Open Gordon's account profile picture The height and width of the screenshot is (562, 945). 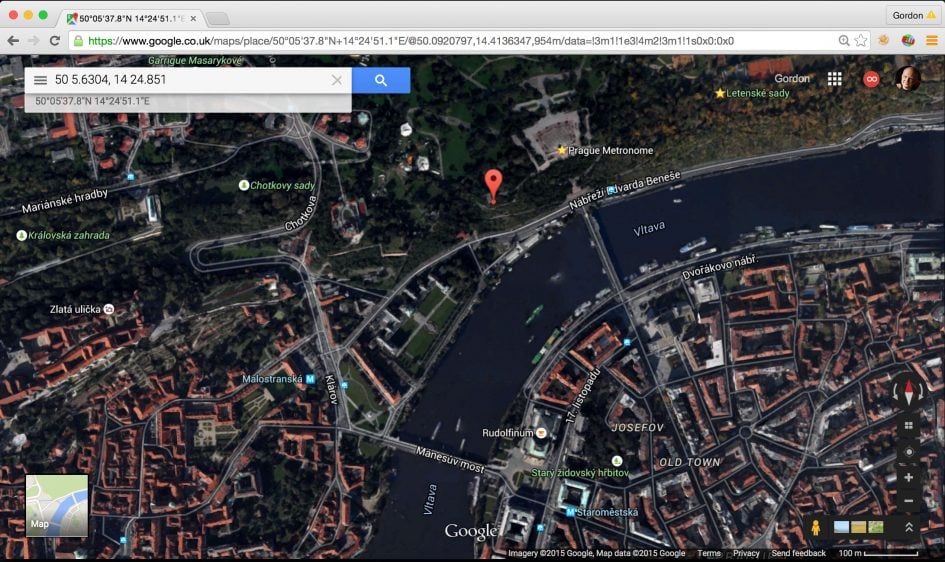(x=908, y=78)
